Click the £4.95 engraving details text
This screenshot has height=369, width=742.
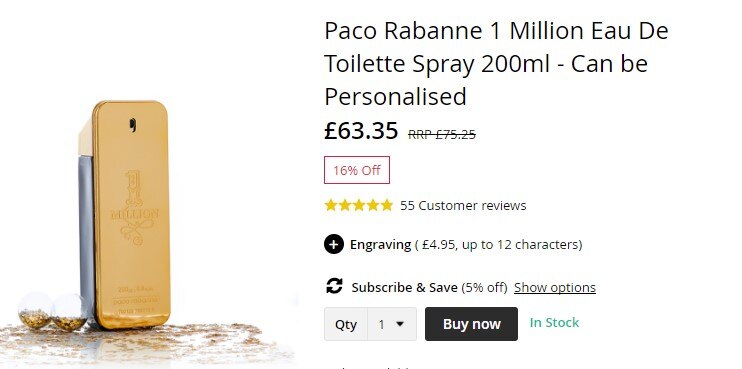click(x=498, y=245)
